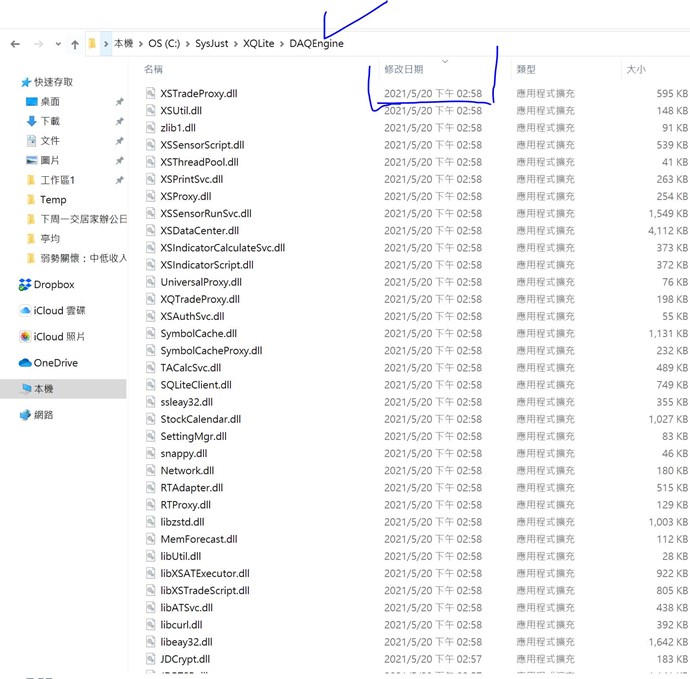This screenshot has height=679, width=690.
Task: Select XSUtil.dll file icon
Action: pyautogui.click(x=150, y=110)
